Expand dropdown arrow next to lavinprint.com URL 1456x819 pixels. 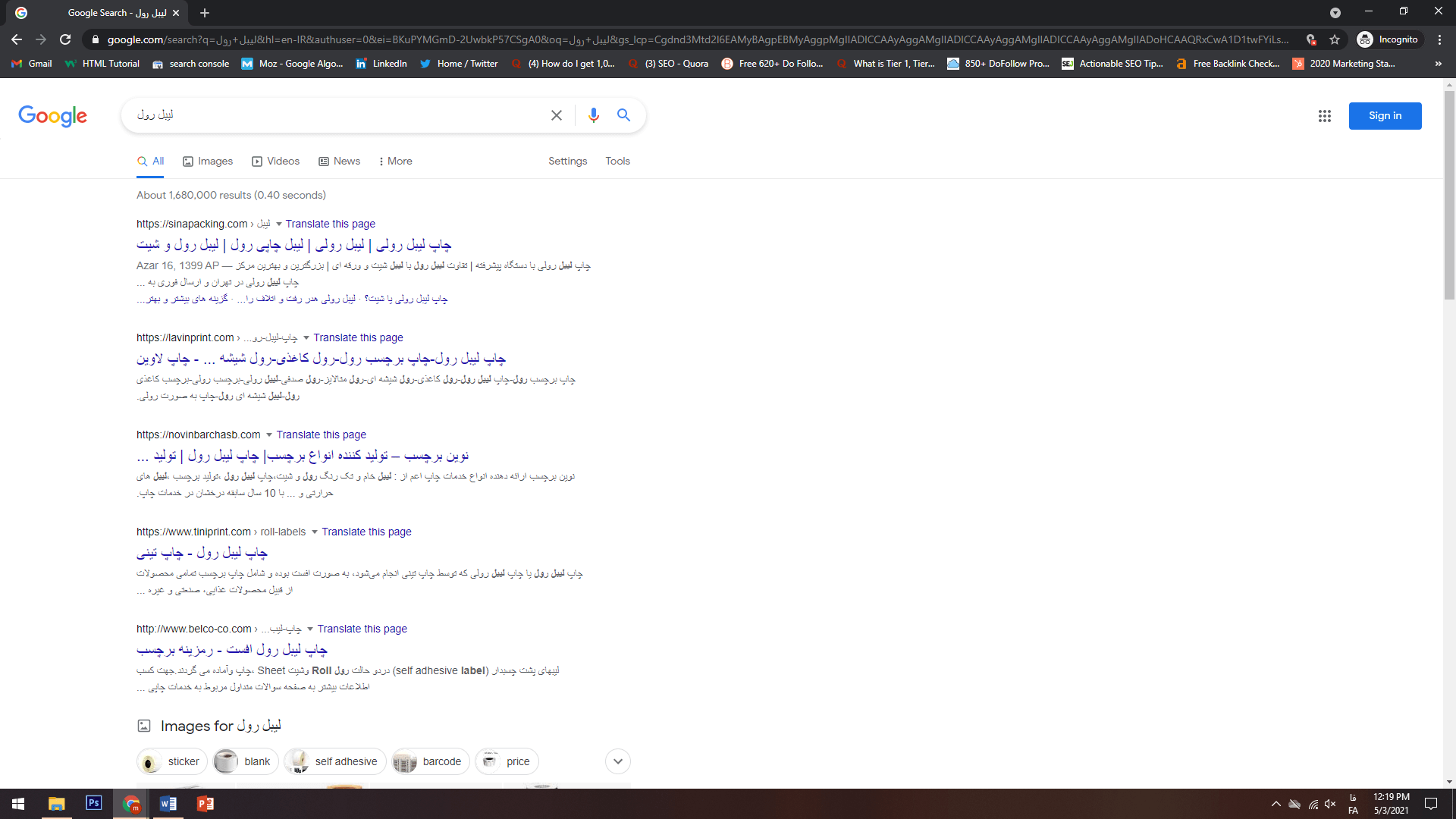(306, 338)
